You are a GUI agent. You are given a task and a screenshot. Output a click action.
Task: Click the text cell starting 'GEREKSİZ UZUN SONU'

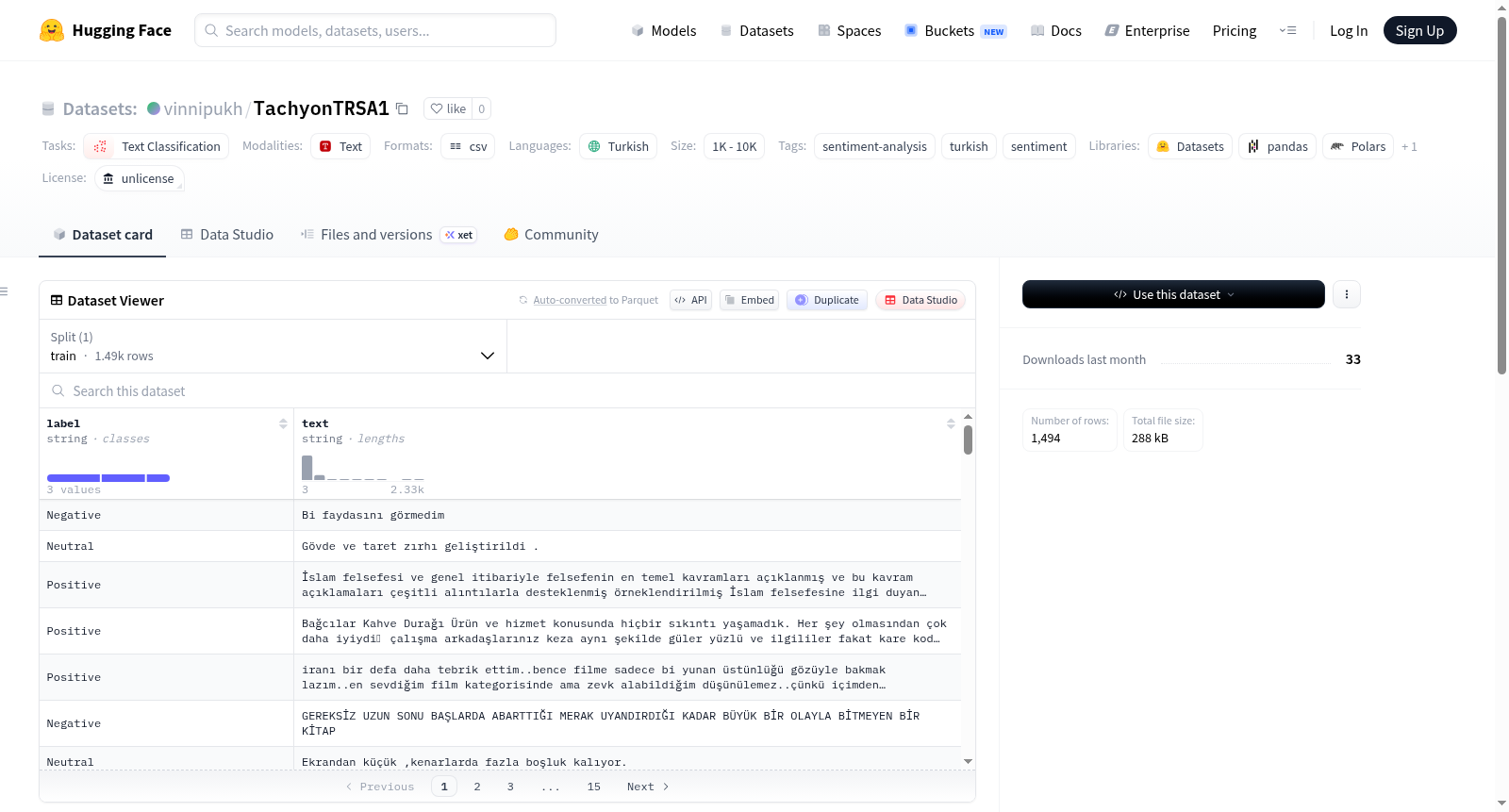(627, 723)
